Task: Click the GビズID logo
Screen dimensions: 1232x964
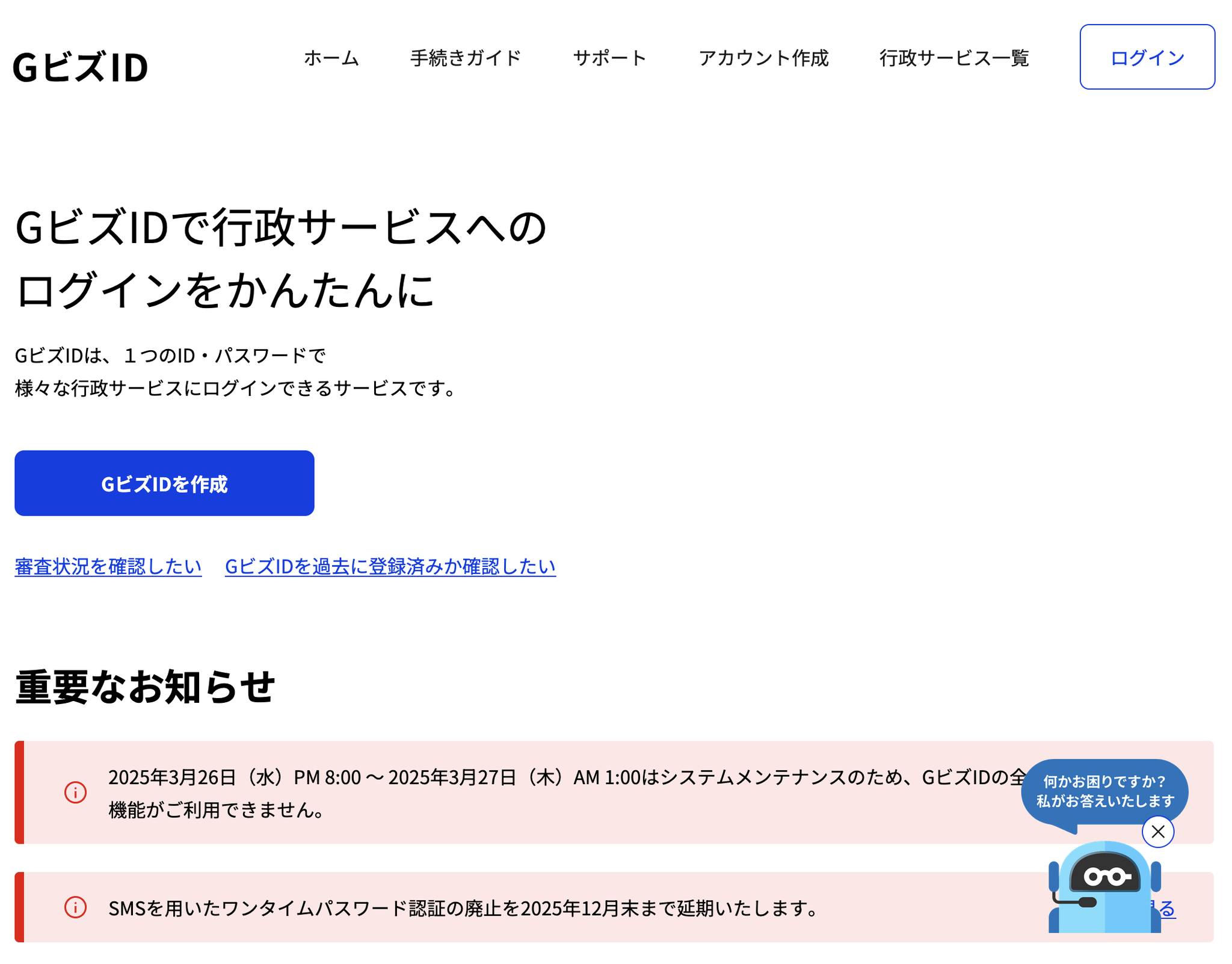Action: click(81, 67)
